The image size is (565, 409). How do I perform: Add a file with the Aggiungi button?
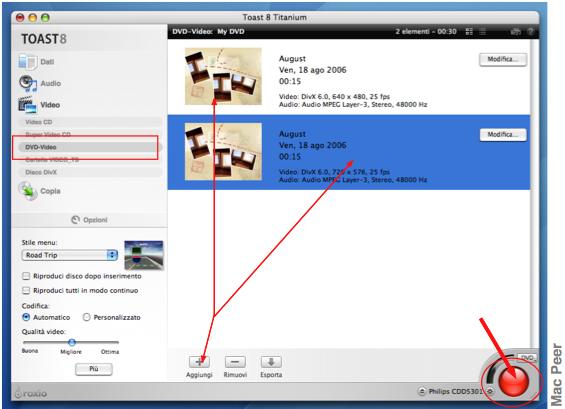199,362
